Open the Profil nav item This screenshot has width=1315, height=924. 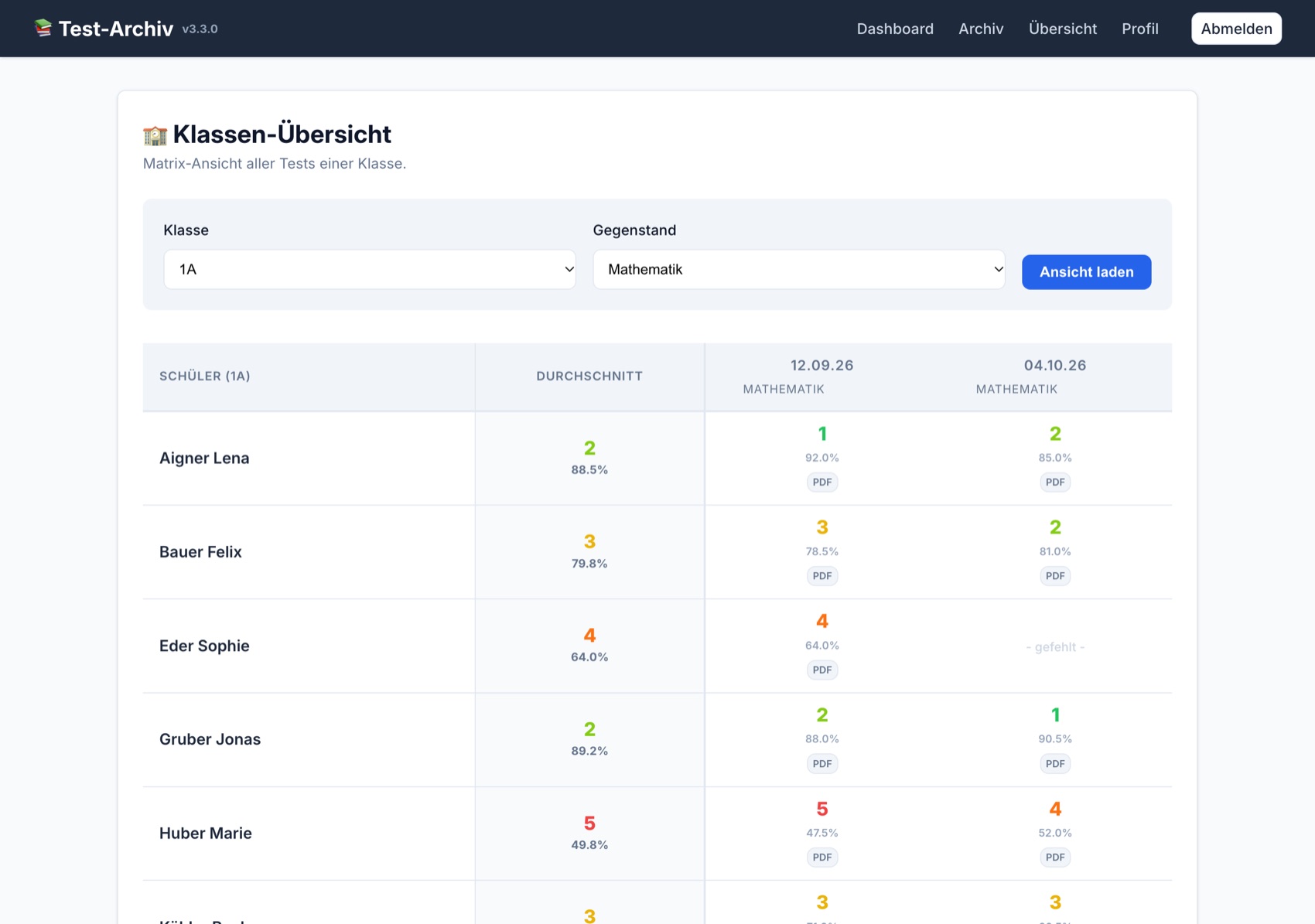(x=1140, y=29)
